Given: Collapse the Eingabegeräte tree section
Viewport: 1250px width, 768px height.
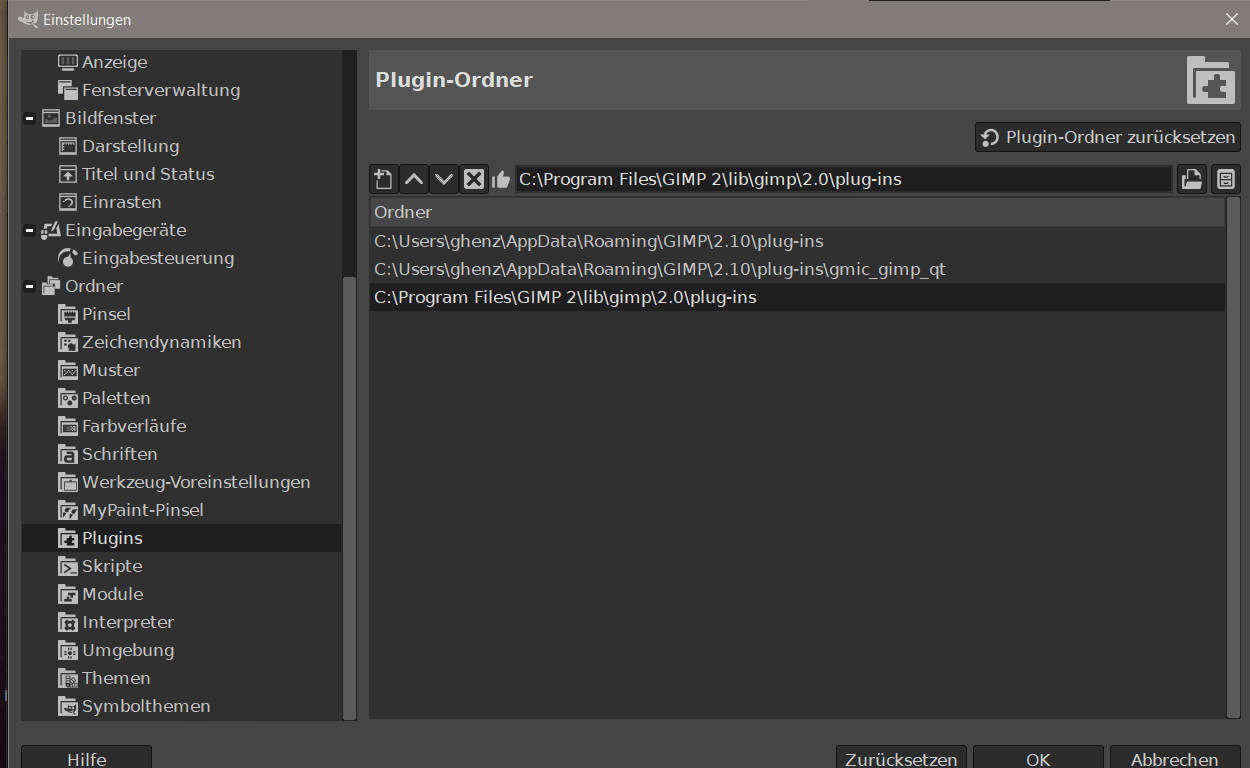Looking at the screenshot, I should point(30,230).
